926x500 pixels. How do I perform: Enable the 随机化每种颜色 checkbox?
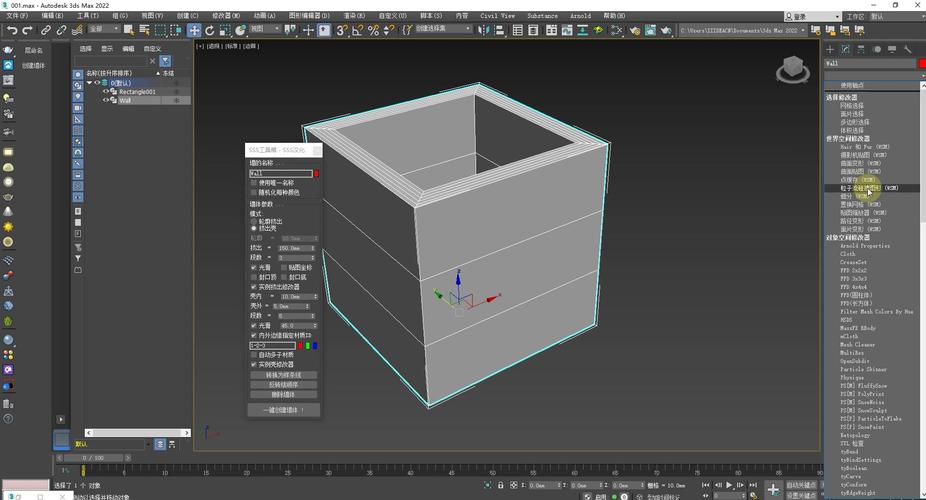(254, 192)
